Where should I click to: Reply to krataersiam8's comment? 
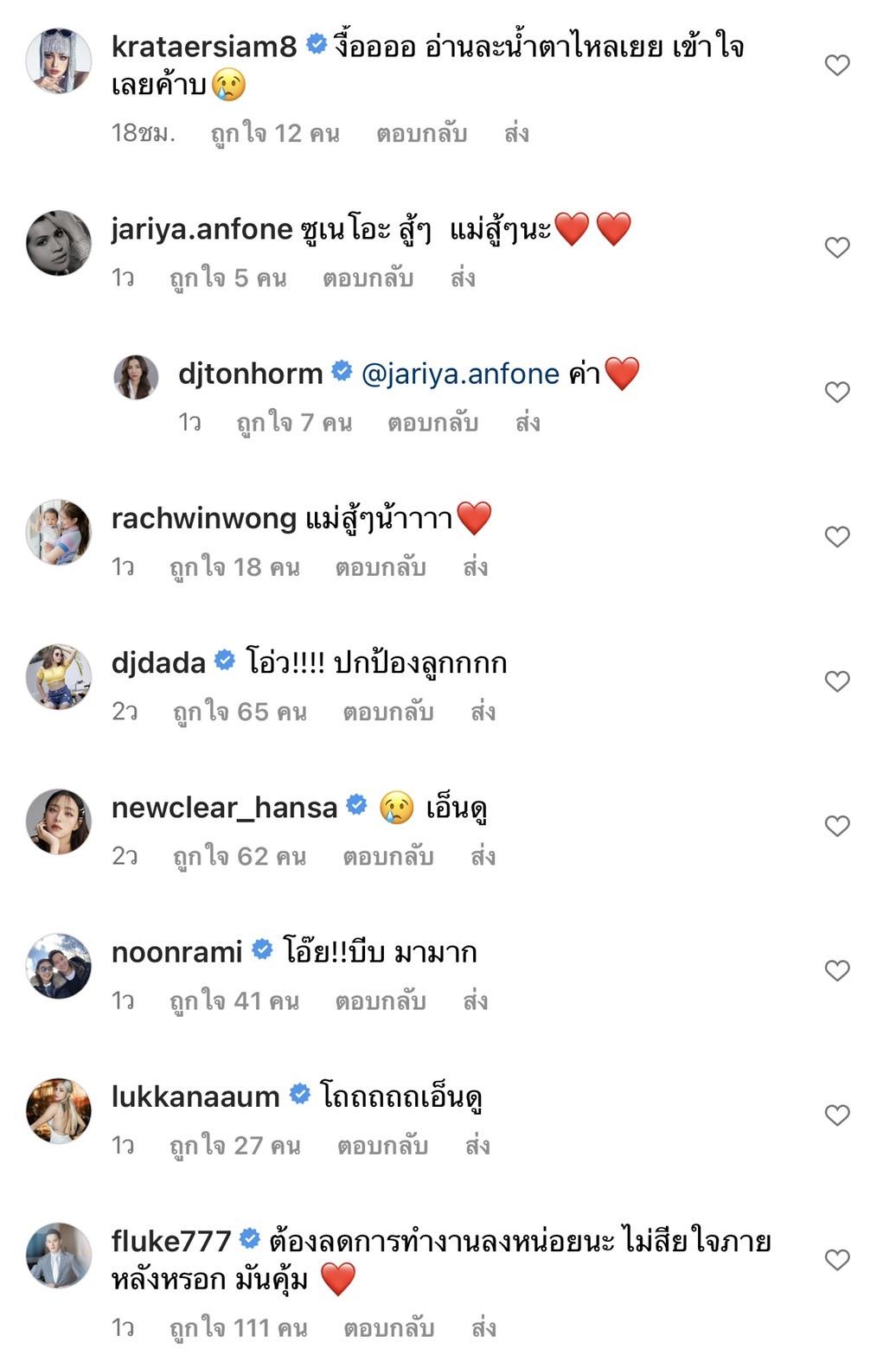(x=421, y=133)
